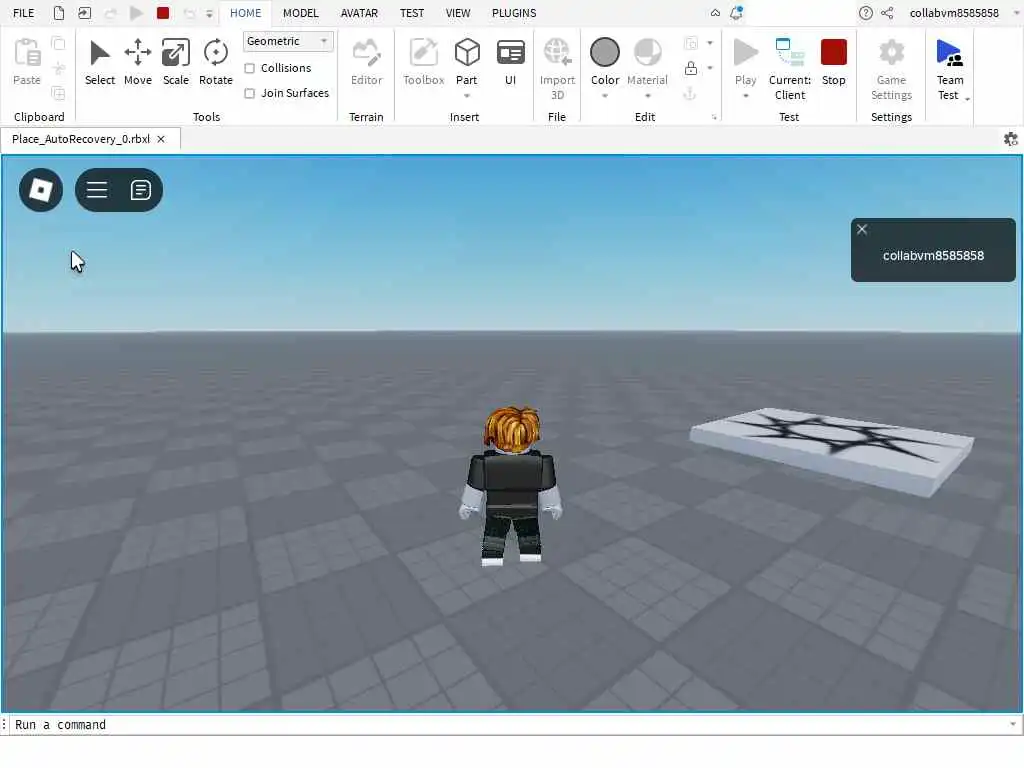
Task: Switch to the PLUGINS tab
Action: [514, 13]
